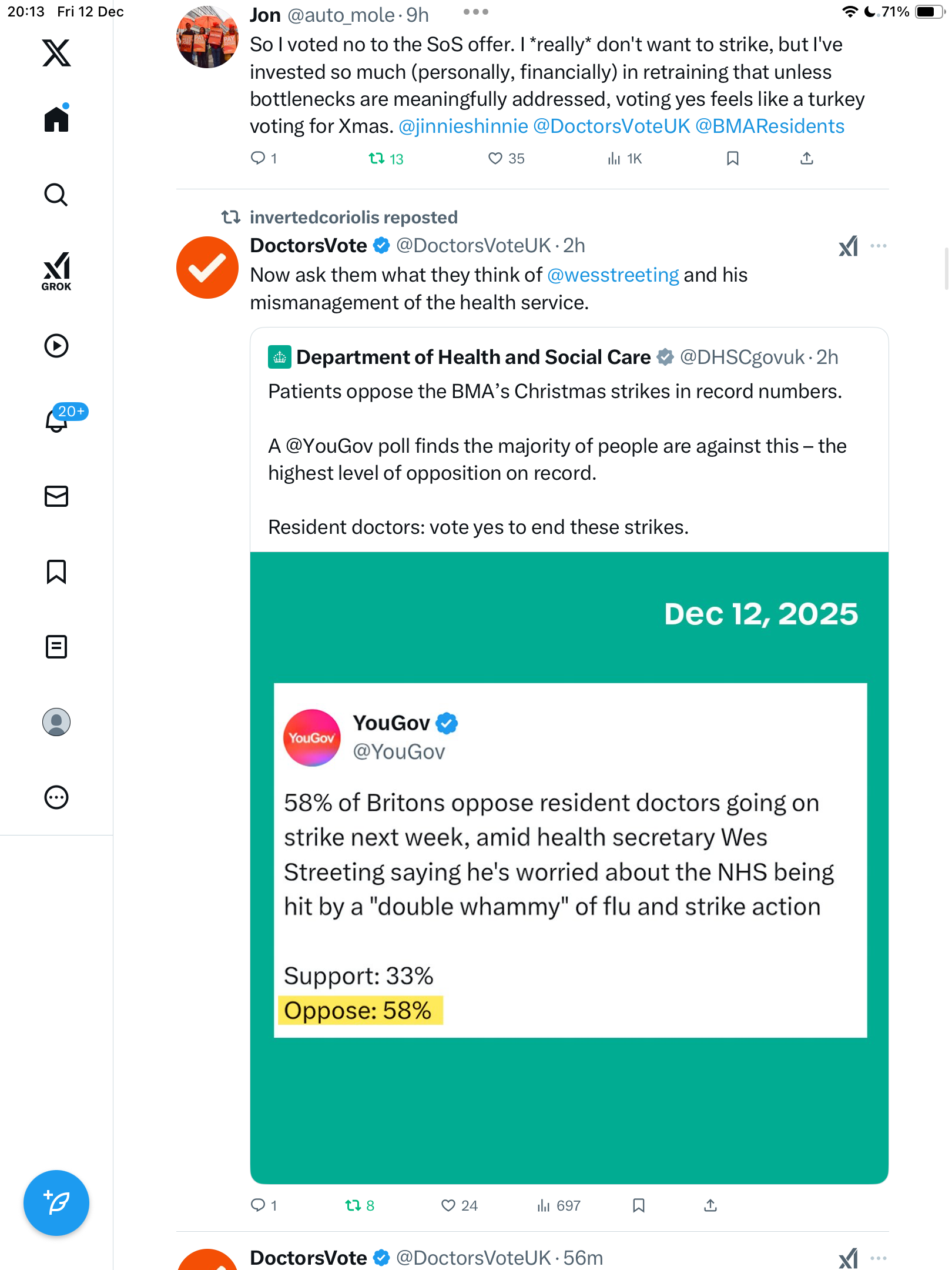
Task: Open the YouGov poll image
Action: click(x=569, y=867)
